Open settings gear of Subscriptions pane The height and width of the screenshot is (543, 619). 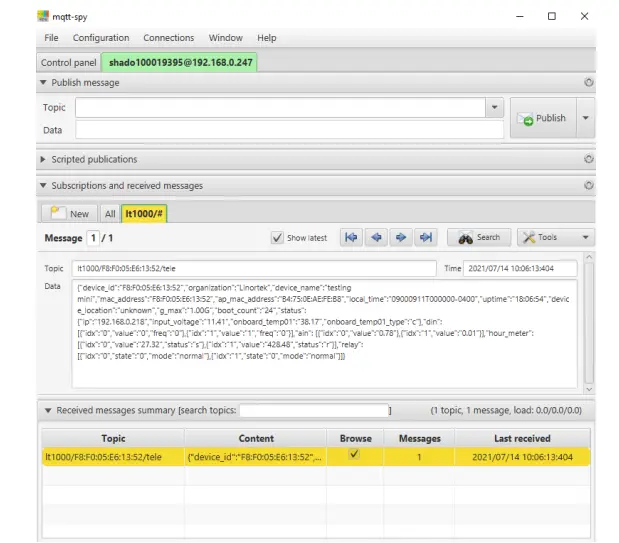[x=589, y=185]
